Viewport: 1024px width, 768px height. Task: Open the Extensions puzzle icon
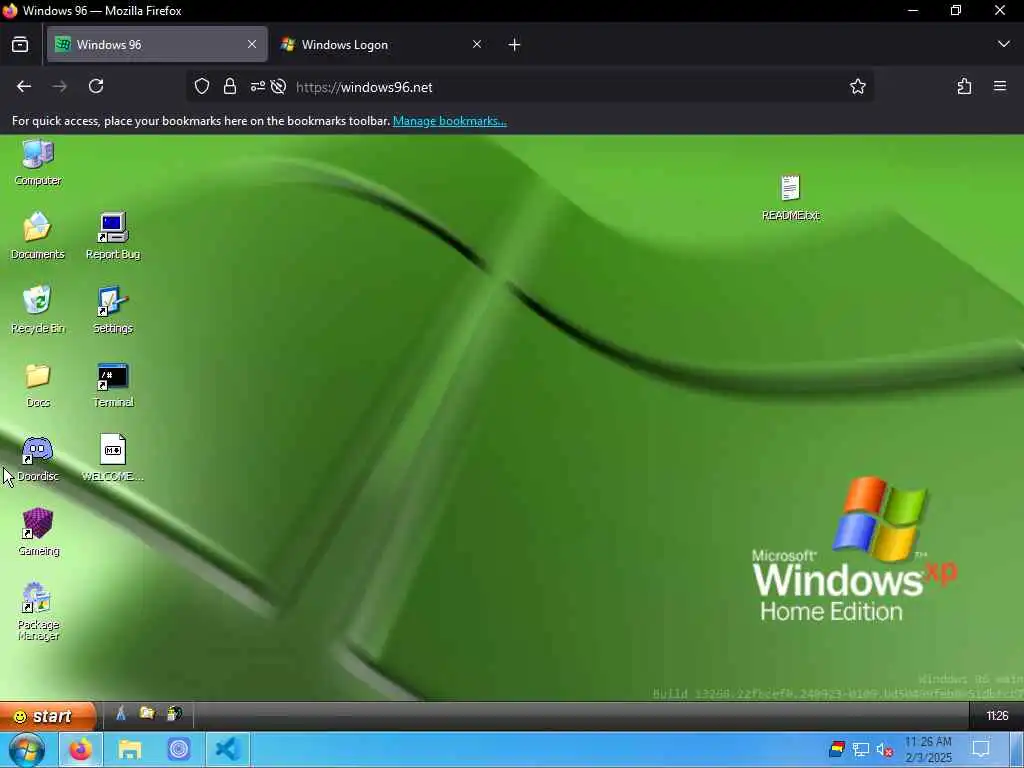coord(964,86)
